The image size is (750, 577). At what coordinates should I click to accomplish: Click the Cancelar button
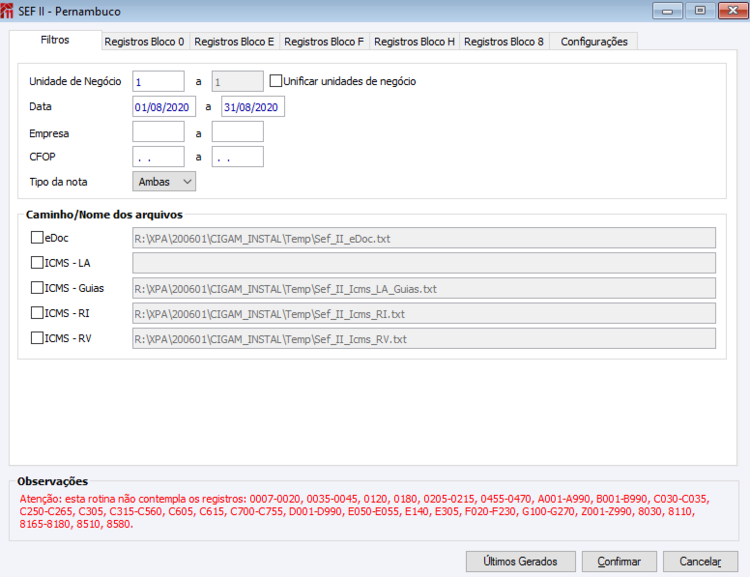point(700,561)
